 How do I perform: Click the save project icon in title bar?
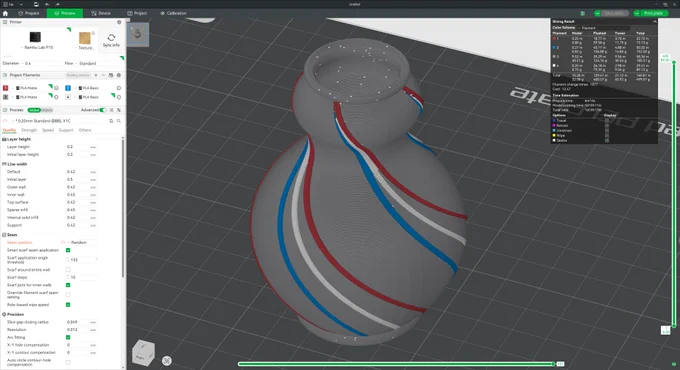point(36,4)
